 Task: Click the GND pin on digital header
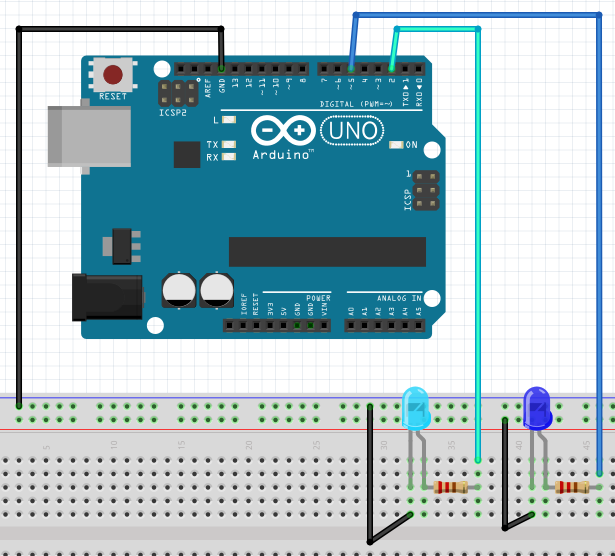pos(222,69)
